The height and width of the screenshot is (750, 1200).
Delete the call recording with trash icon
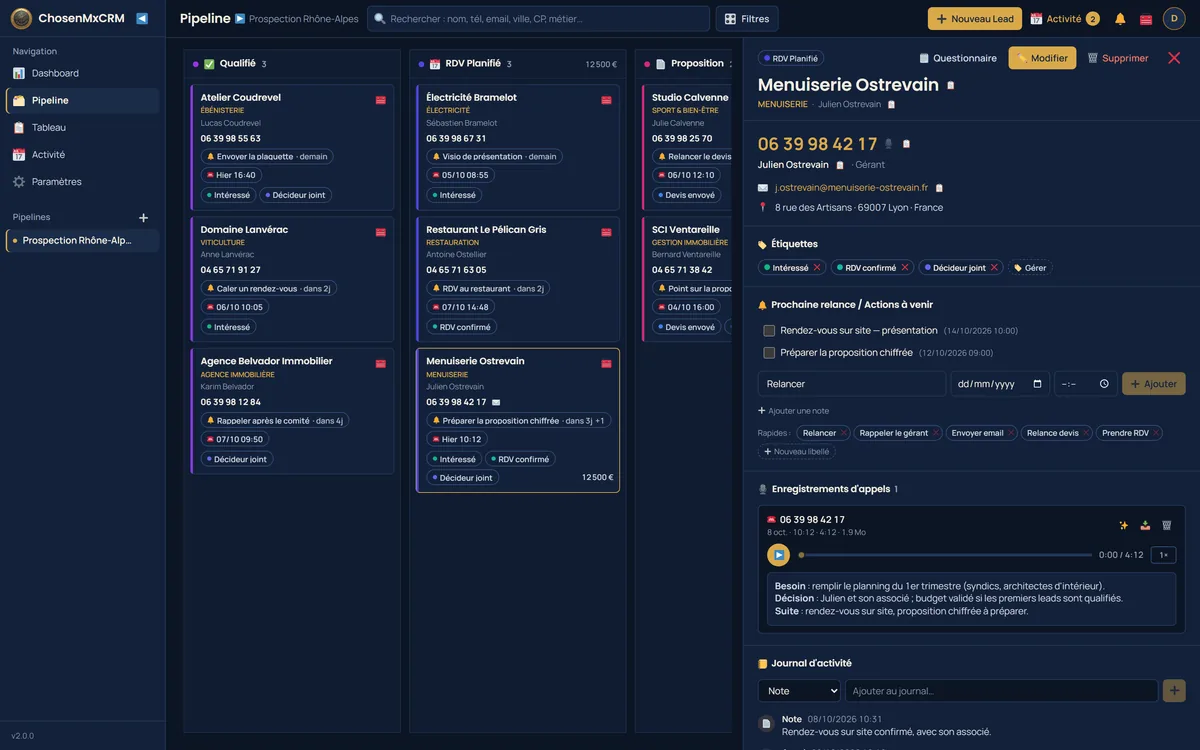coord(1166,525)
